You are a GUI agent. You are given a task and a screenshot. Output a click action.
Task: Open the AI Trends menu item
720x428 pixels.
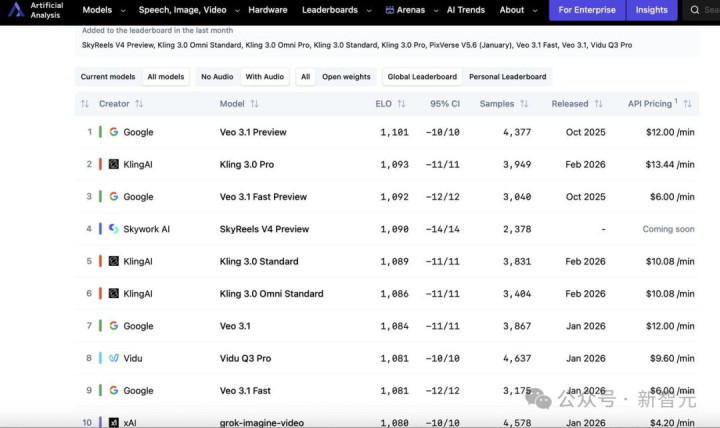click(466, 10)
